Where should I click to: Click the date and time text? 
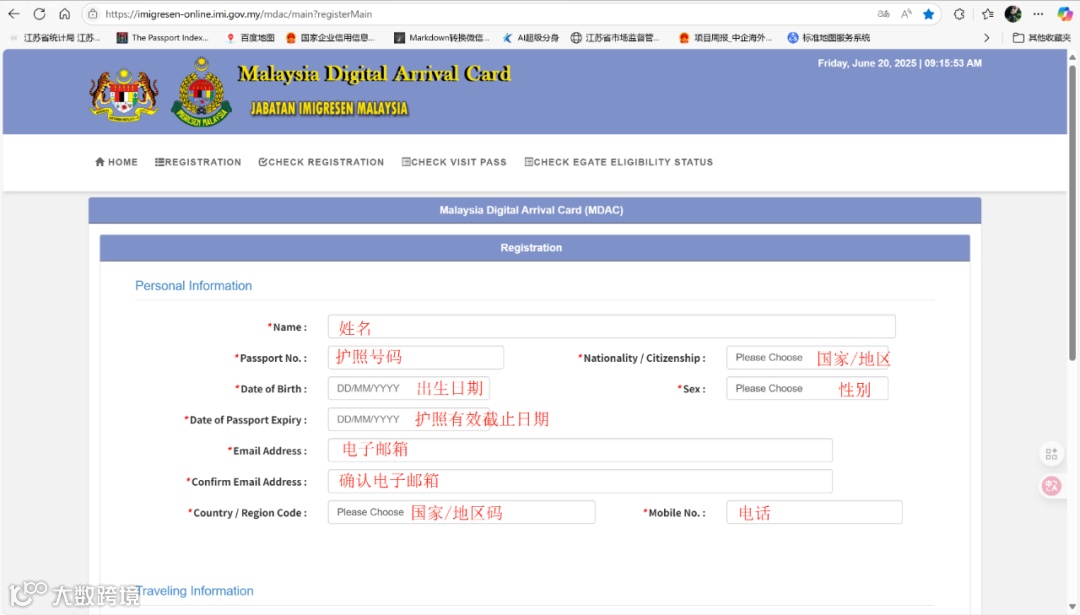point(900,63)
